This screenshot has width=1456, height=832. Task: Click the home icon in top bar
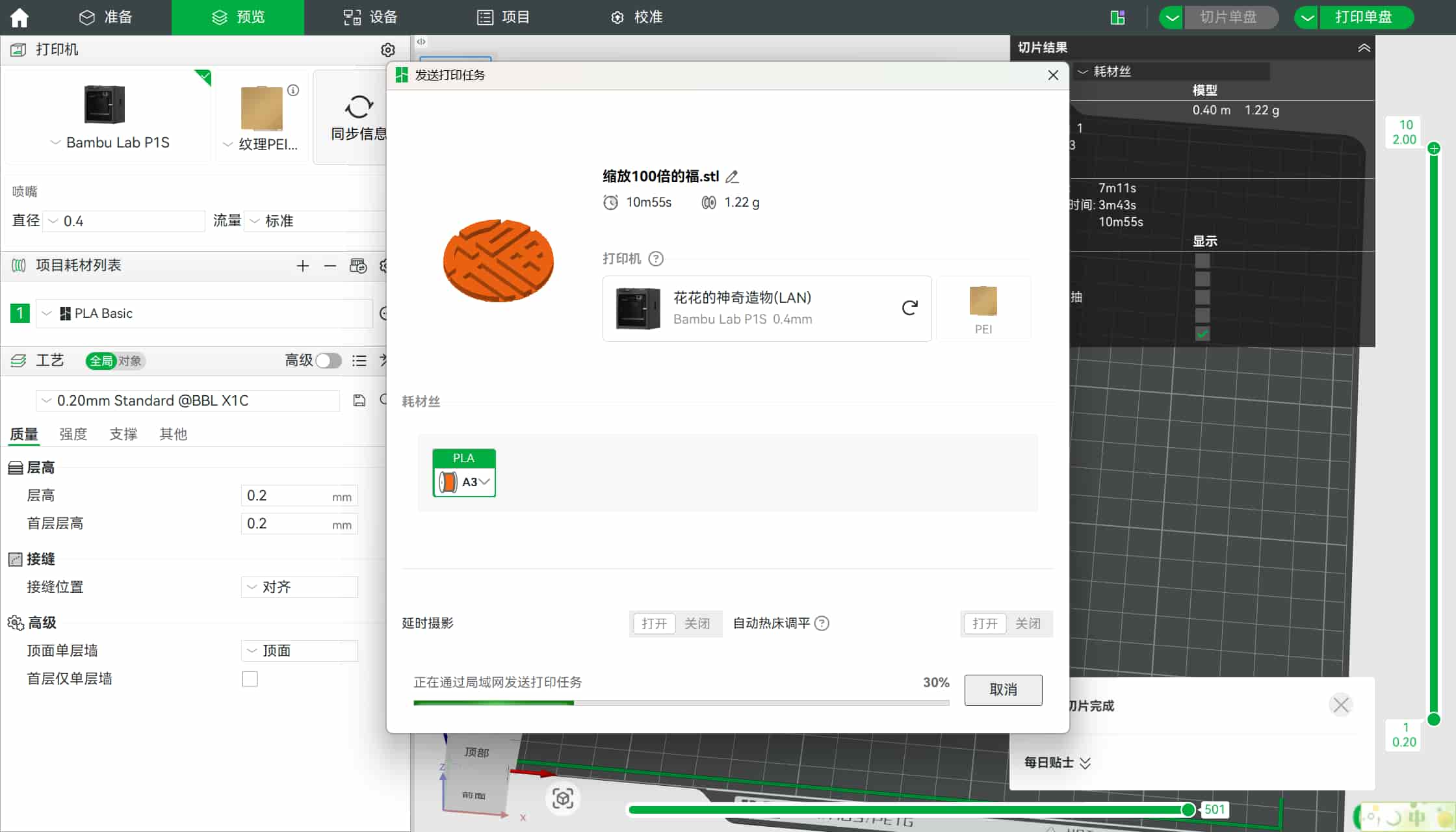pos(19,18)
